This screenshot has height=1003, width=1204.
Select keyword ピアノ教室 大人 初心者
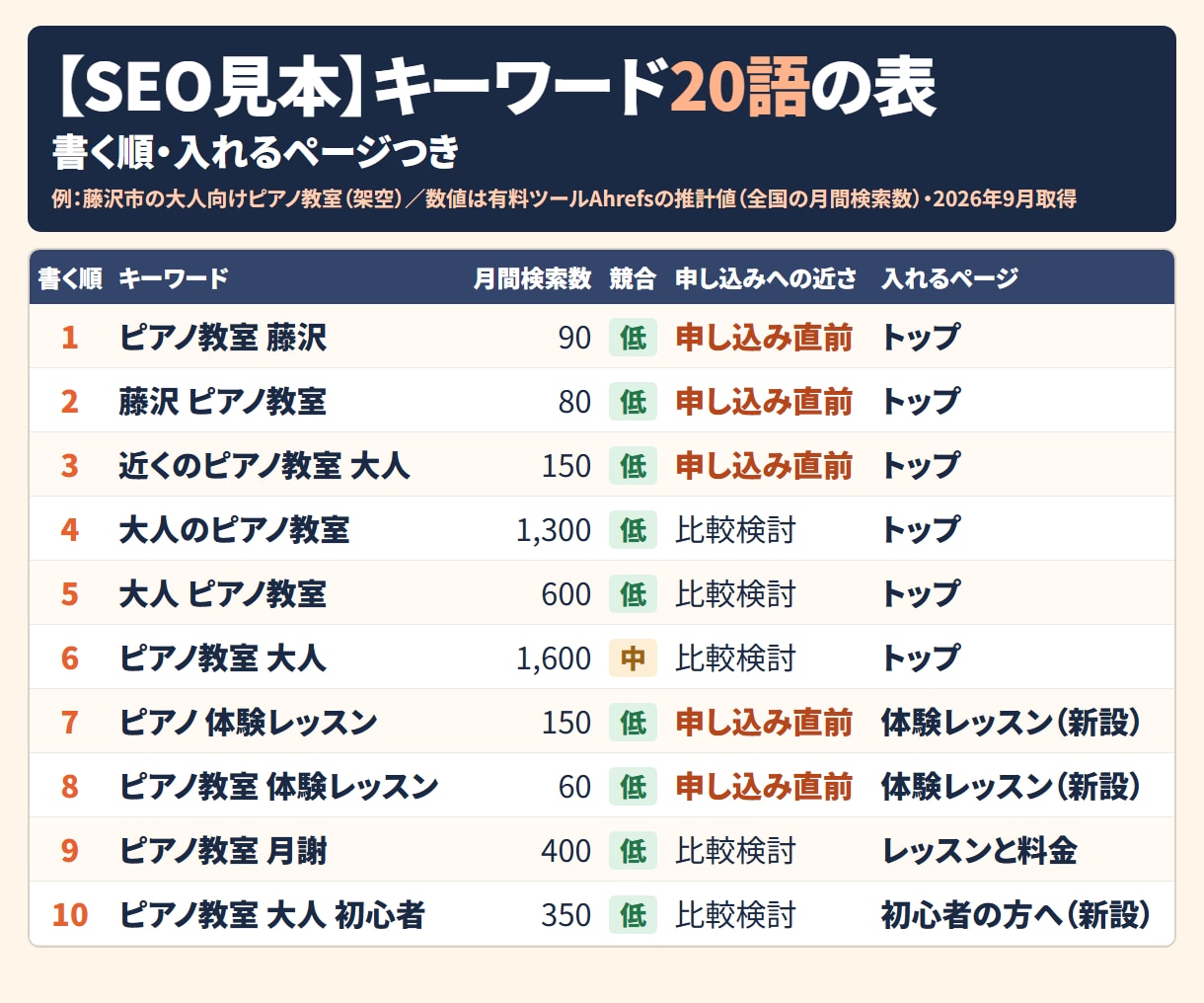pyautogui.click(x=272, y=915)
